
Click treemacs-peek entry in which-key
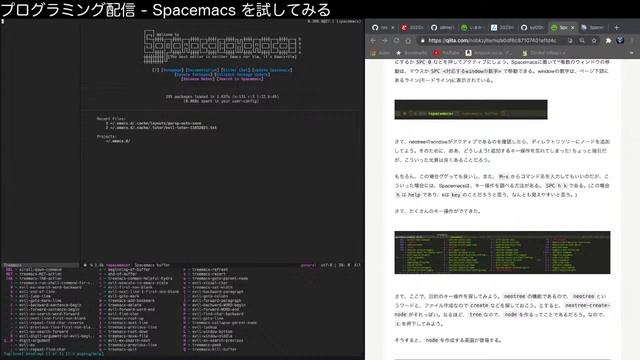tap(207, 345)
